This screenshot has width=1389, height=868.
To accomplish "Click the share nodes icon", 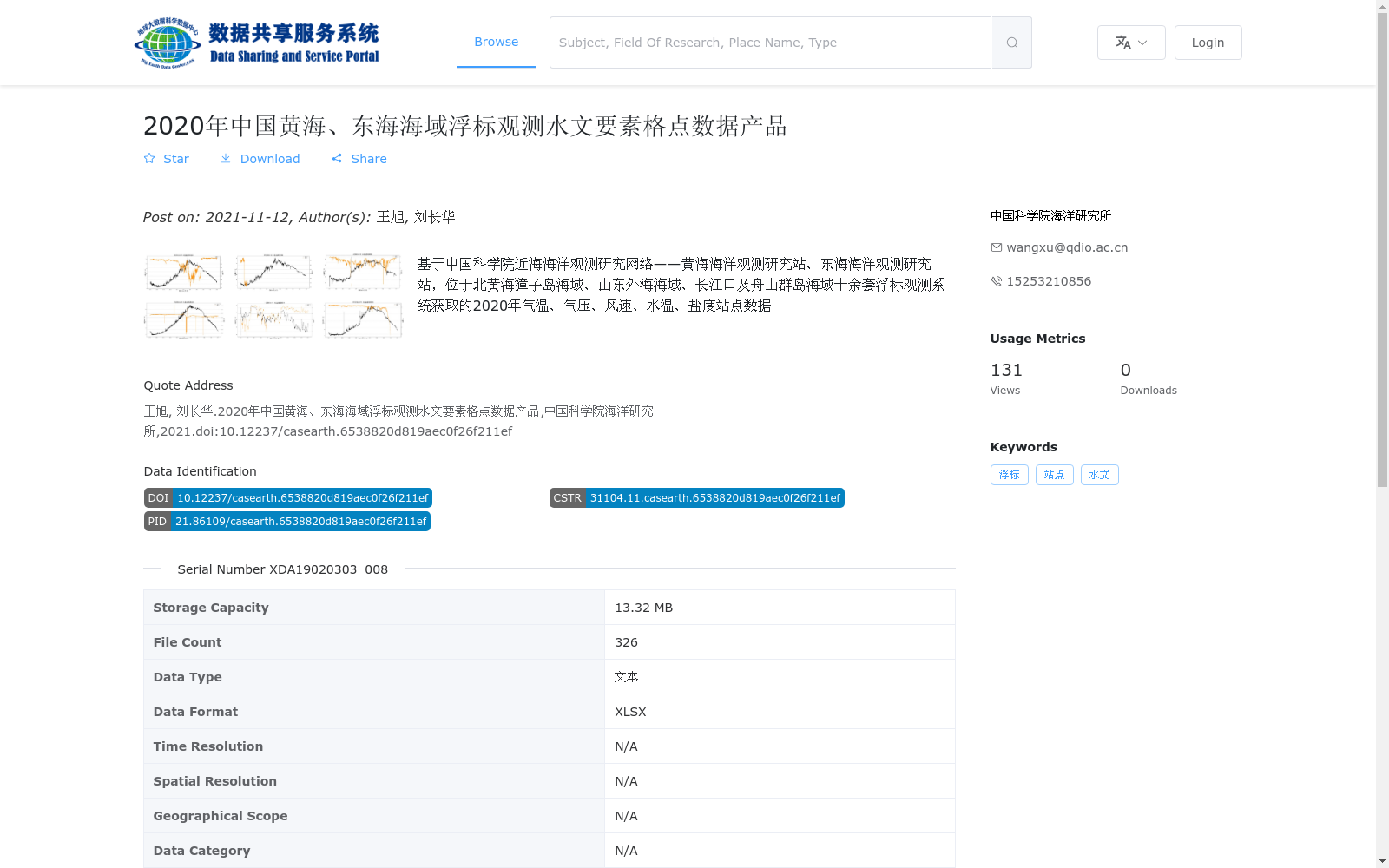I will coord(337,158).
